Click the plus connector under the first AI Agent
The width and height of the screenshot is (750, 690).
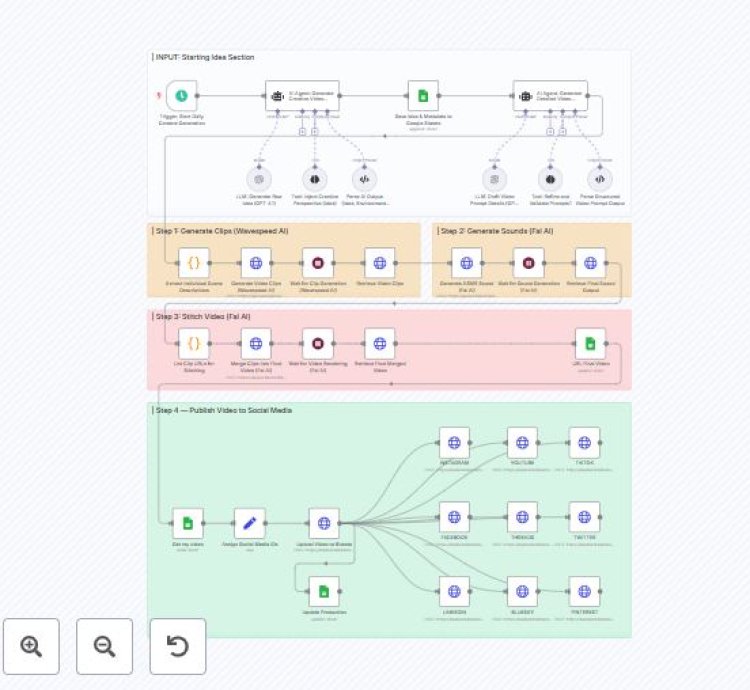301,132
